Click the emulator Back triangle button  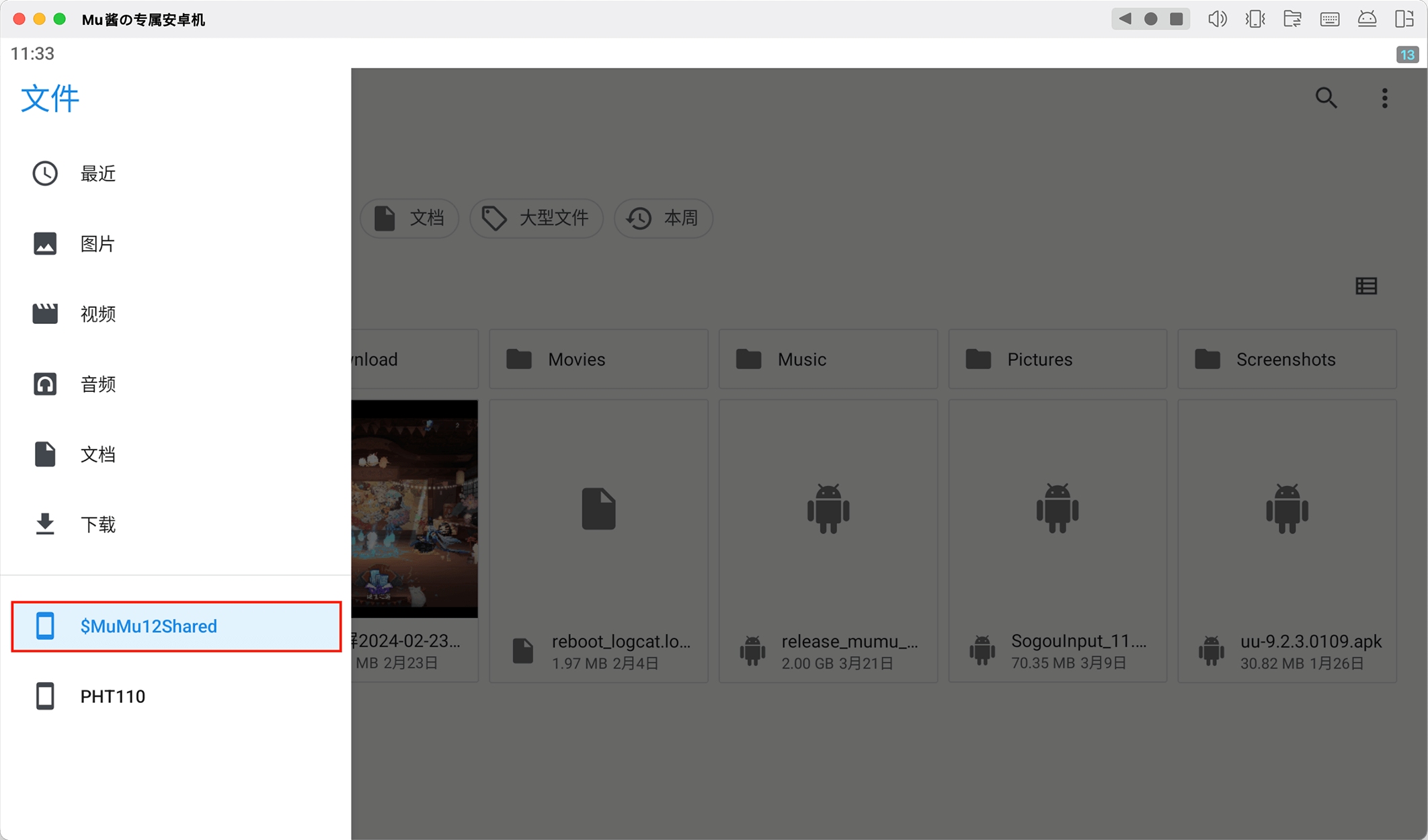tap(1125, 19)
